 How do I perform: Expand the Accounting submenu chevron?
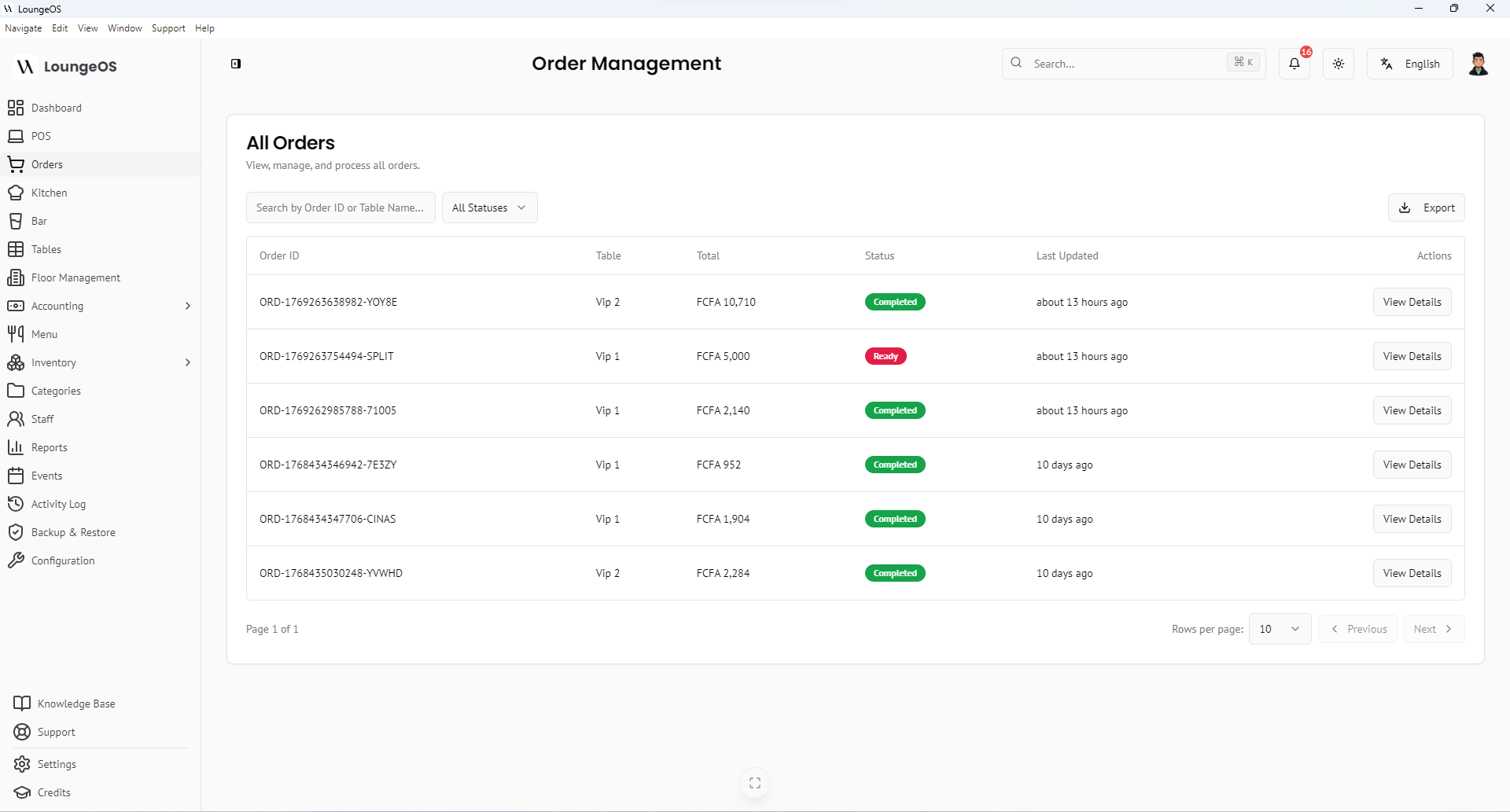187,306
